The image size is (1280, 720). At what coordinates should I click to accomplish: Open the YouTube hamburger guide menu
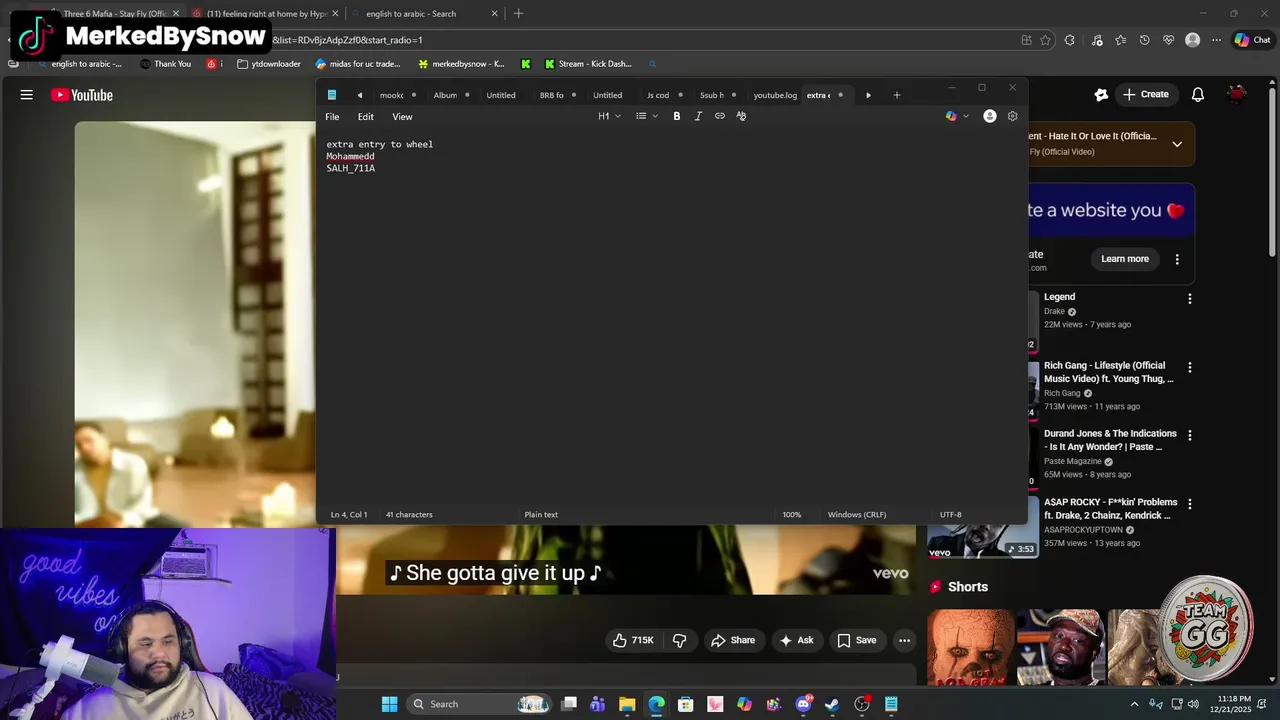tap(27, 95)
